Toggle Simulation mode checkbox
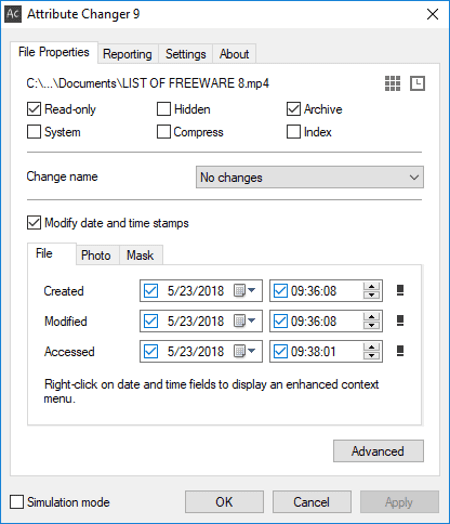The image size is (450, 524). [x=17, y=502]
